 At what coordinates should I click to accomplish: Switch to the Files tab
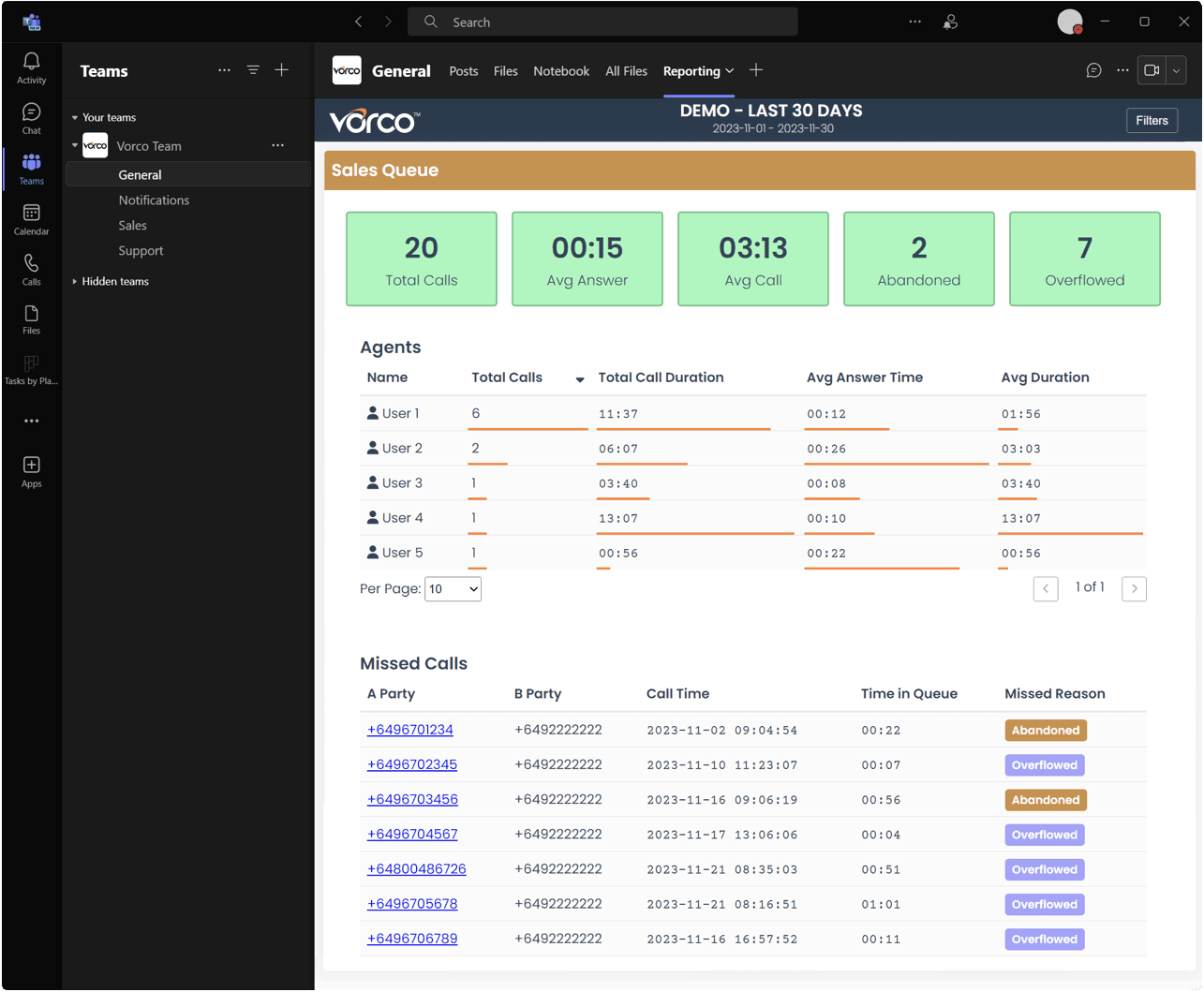506,71
